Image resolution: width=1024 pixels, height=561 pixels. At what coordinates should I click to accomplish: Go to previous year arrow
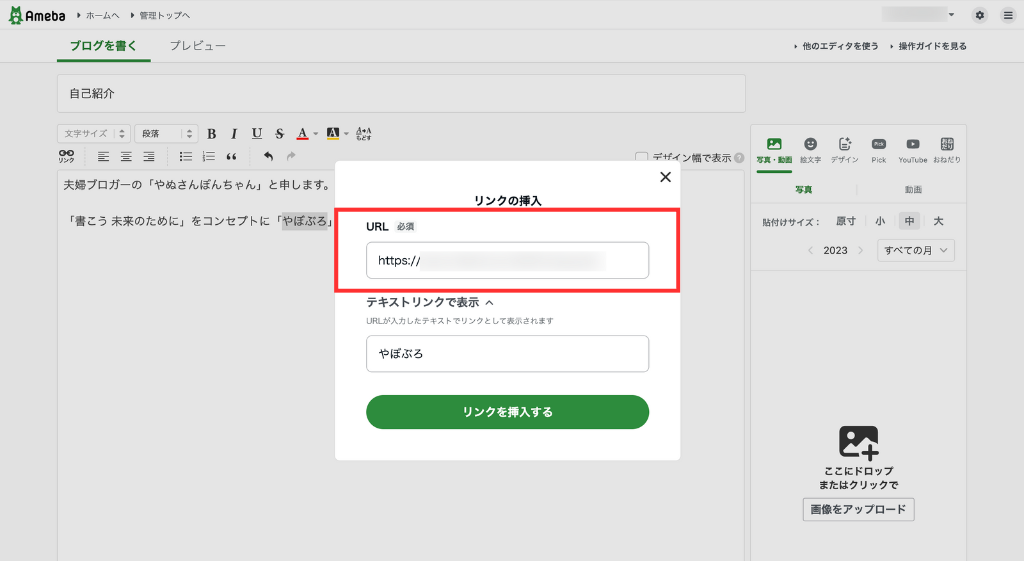(810, 250)
